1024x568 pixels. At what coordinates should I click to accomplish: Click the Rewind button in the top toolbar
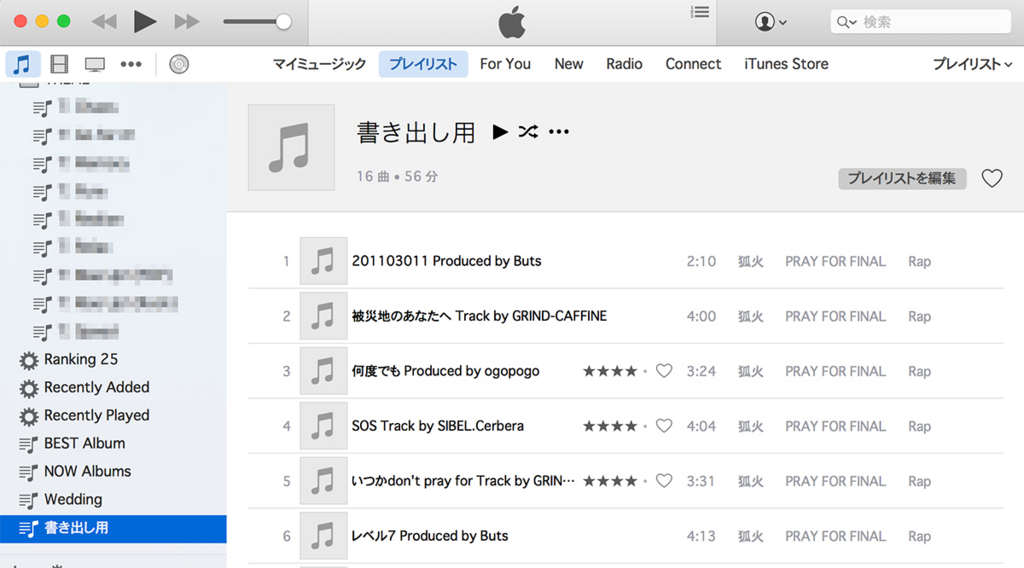[104, 22]
